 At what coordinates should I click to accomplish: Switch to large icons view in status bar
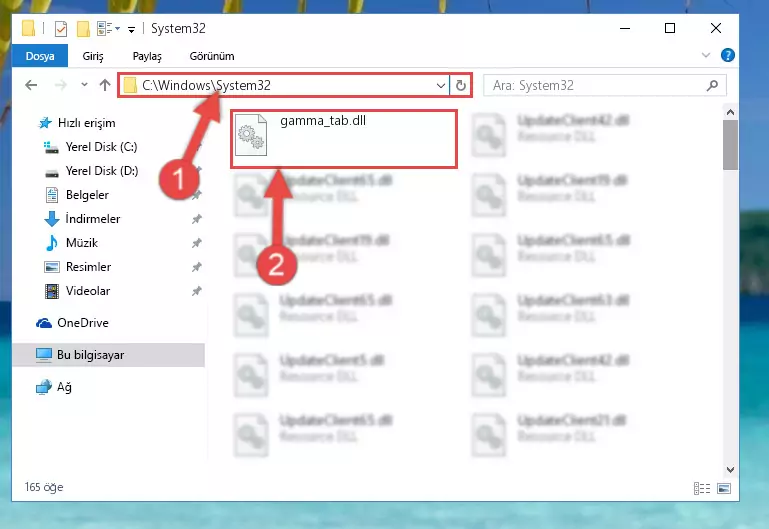pos(724,488)
